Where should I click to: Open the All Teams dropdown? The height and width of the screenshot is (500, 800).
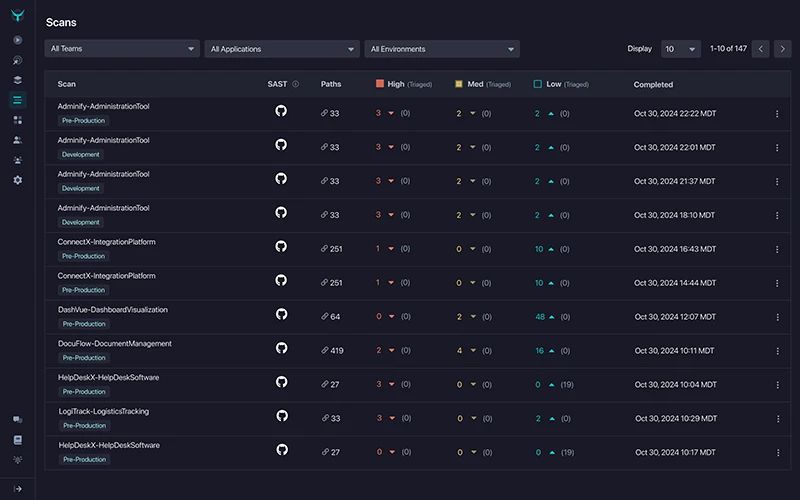click(122, 49)
